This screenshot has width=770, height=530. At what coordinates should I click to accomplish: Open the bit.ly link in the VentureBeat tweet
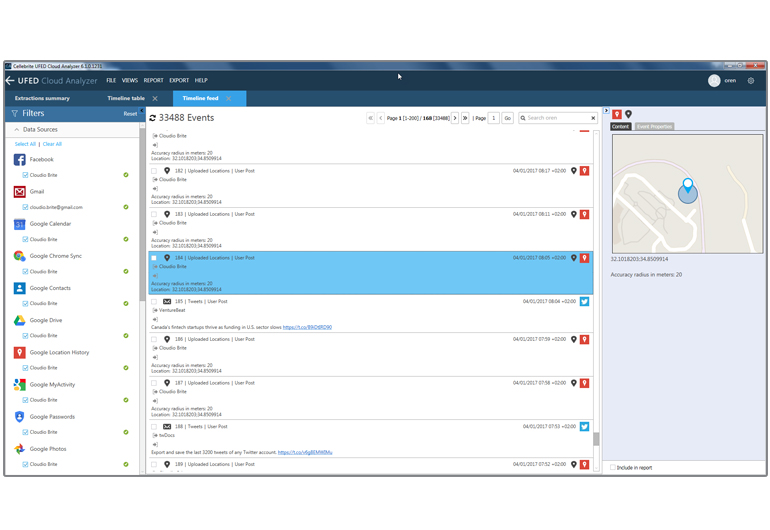[x=307, y=327]
